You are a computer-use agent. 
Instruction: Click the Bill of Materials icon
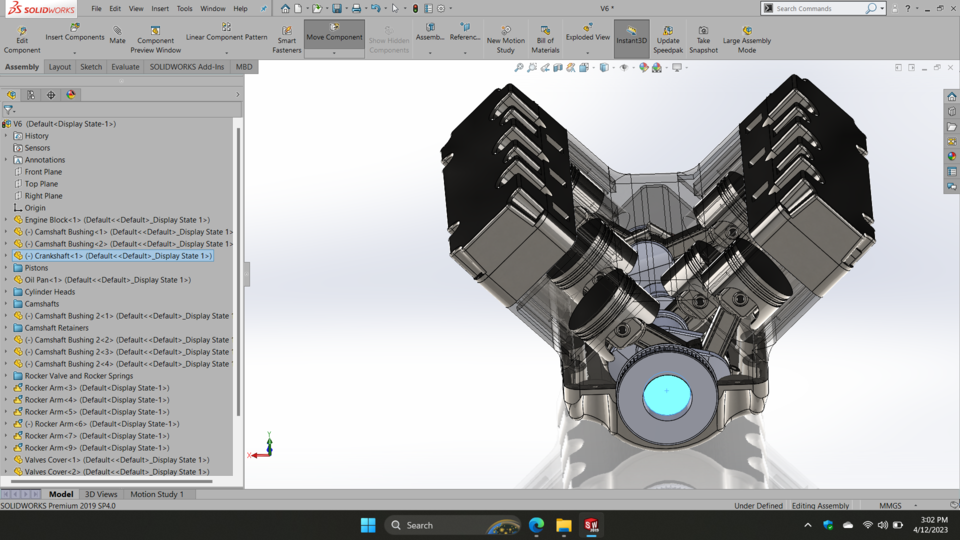pos(545,40)
